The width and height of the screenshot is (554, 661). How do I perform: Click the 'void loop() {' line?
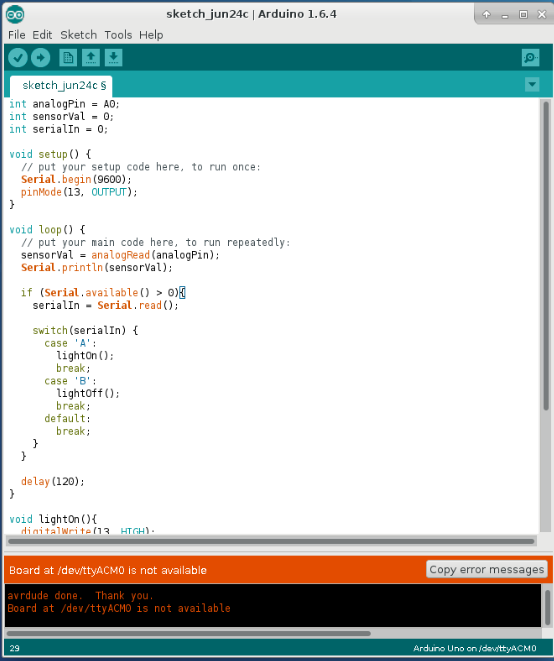point(47,230)
